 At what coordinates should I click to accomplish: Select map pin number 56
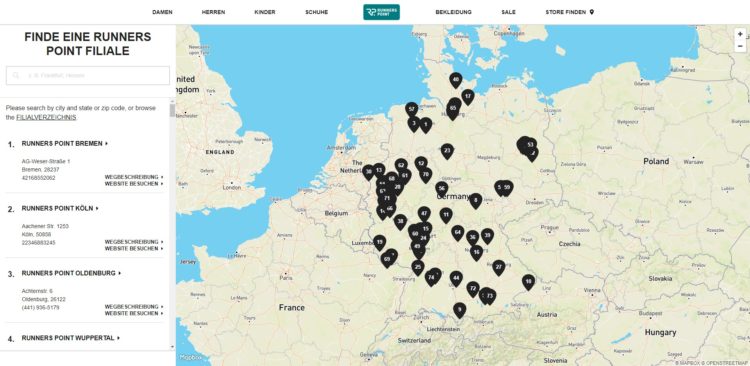point(441,189)
